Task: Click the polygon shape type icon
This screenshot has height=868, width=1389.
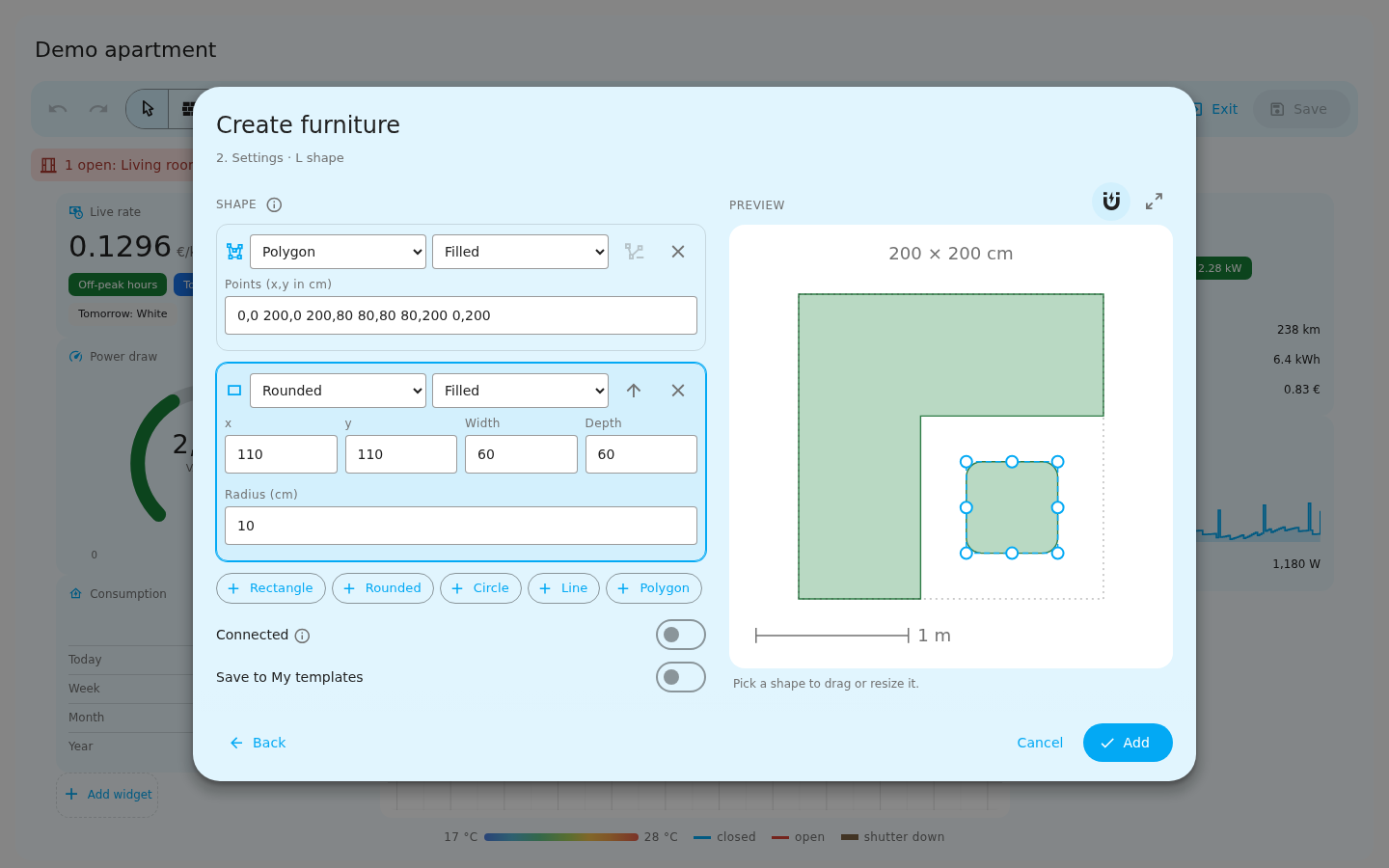Action: (234, 252)
